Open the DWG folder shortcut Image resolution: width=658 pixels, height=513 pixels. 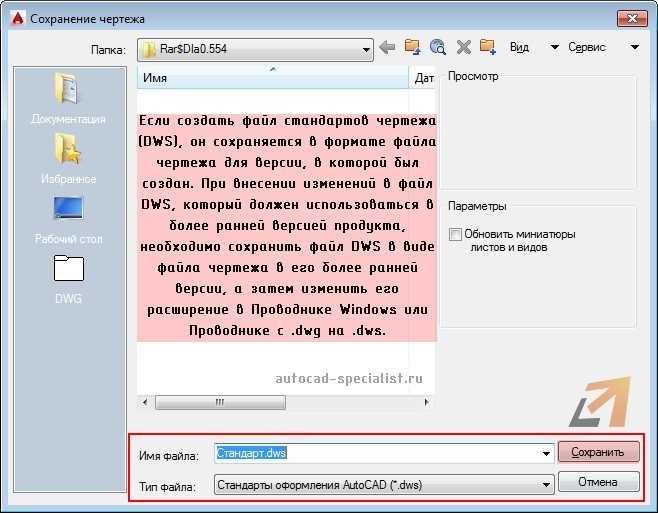[68, 280]
